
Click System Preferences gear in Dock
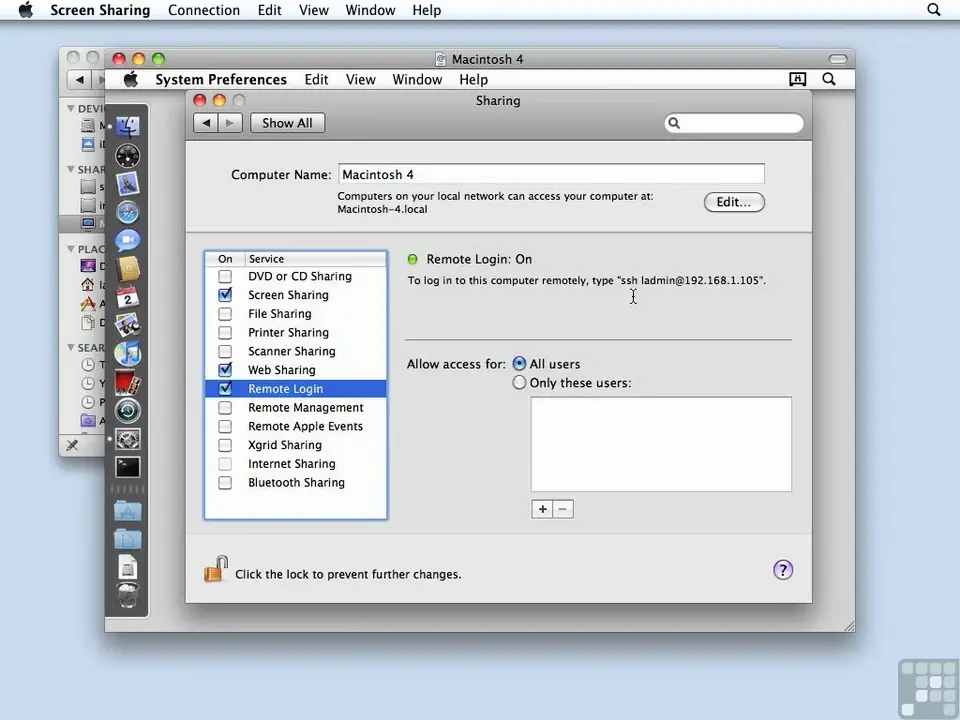click(x=128, y=439)
